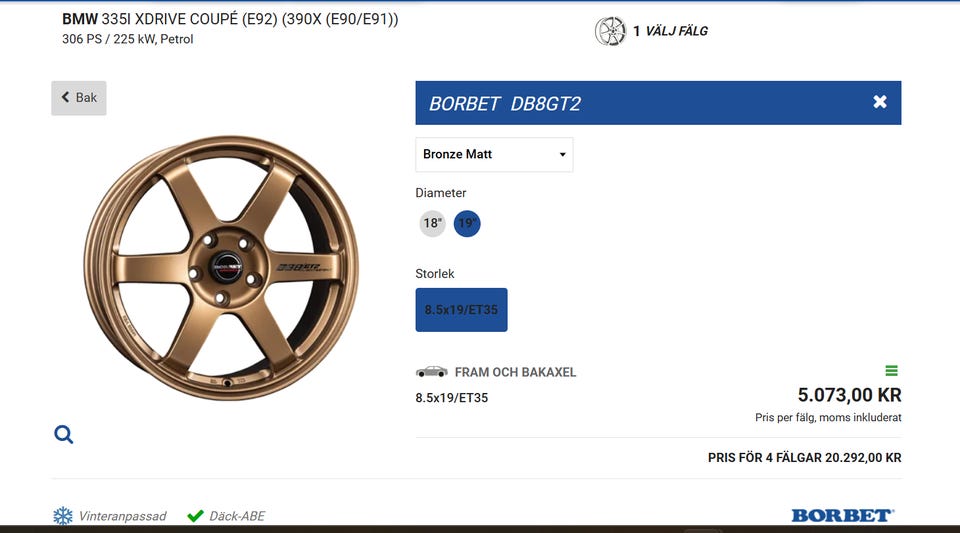Click the 'FRAM OCH BAKAXEL' label
Viewport: 960px width, 533px height.
[x=516, y=372]
